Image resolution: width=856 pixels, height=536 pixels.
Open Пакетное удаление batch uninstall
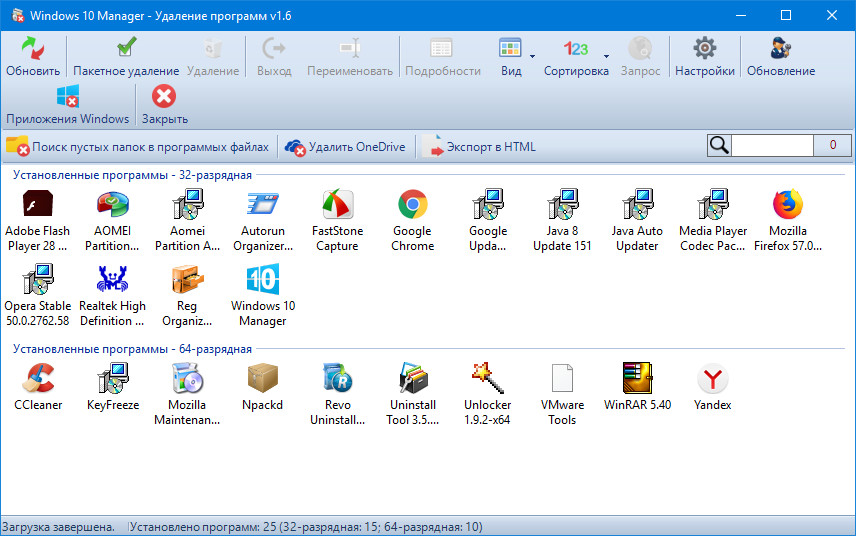coord(126,56)
